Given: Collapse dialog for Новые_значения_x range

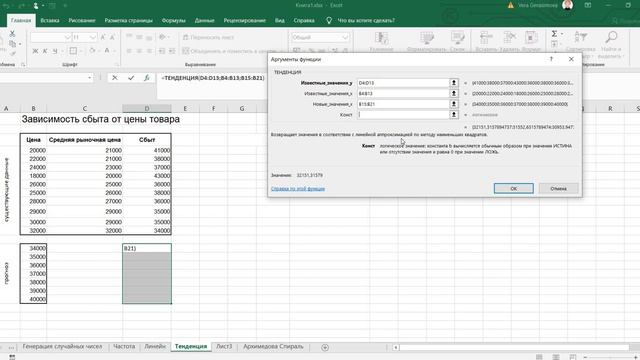Looking at the screenshot, I should point(453,104).
